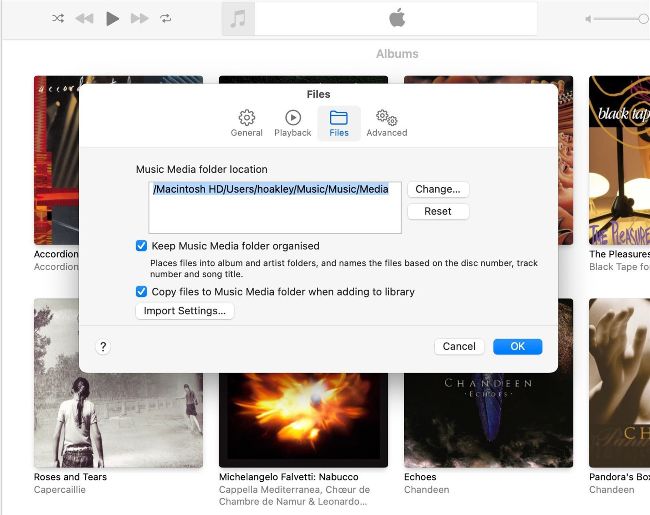The height and width of the screenshot is (515, 650).
Task: Open The Pleasures album cover by Black Tape
Action: click(619, 160)
